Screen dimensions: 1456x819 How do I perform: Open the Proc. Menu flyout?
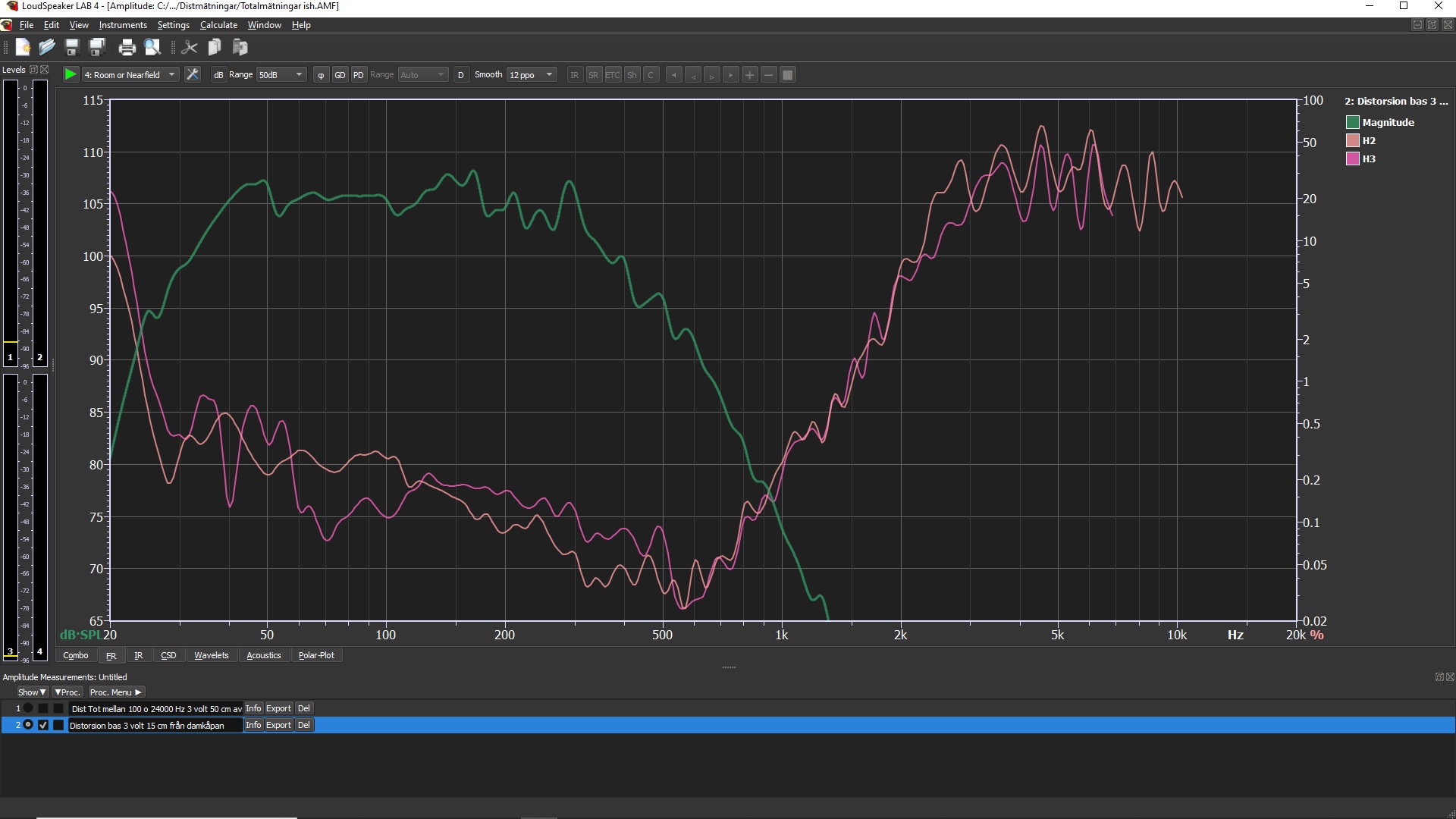(115, 692)
